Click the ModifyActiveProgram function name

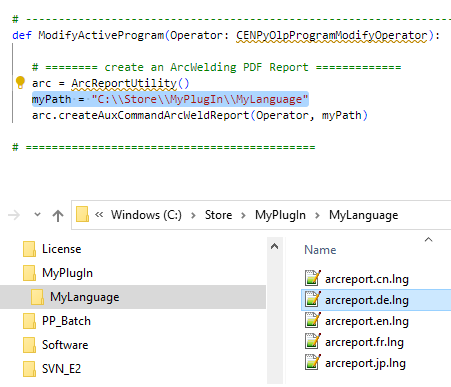[x=101, y=35]
